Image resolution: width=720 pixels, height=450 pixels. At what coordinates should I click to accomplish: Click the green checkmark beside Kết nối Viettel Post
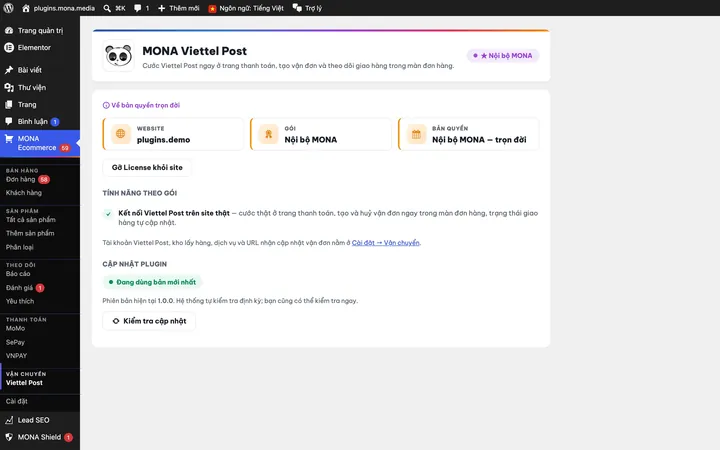pyautogui.click(x=108, y=214)
